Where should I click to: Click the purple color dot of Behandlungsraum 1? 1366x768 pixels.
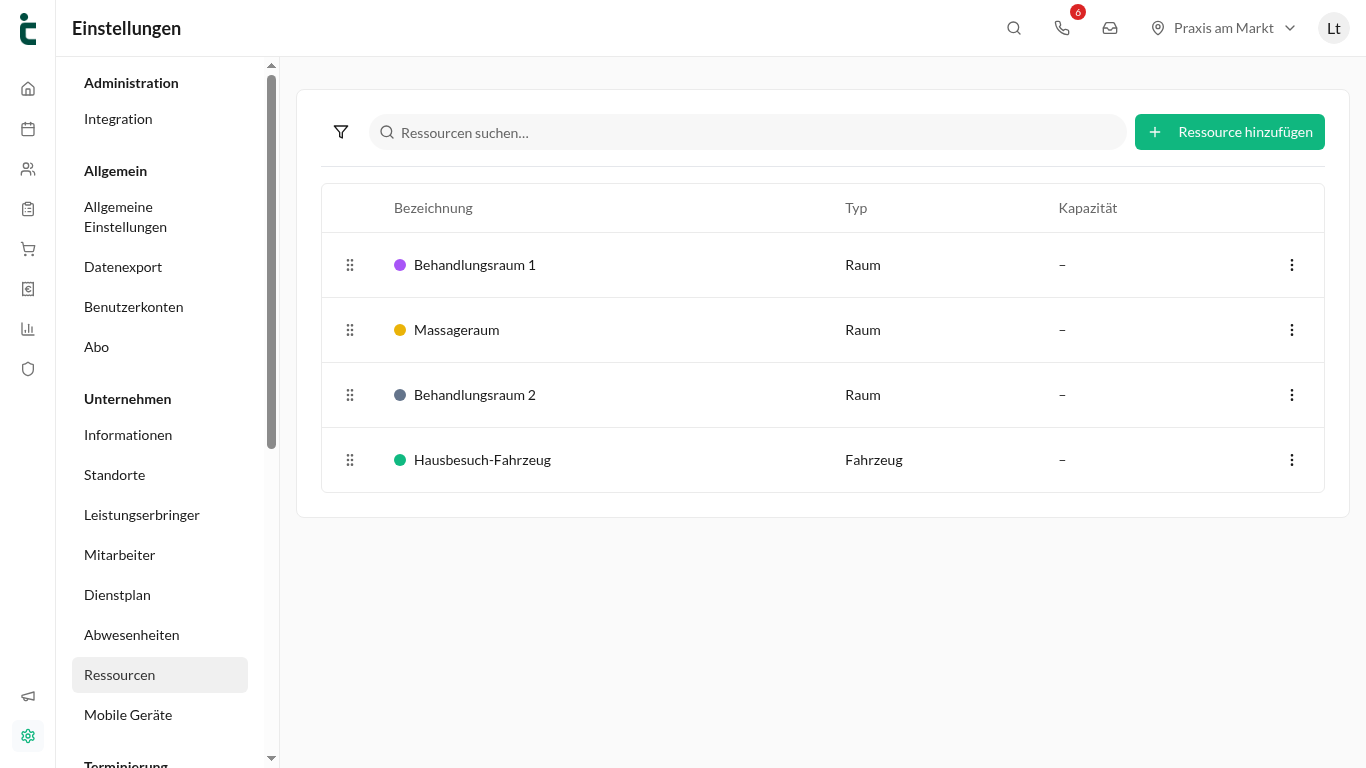coord(400,265)
